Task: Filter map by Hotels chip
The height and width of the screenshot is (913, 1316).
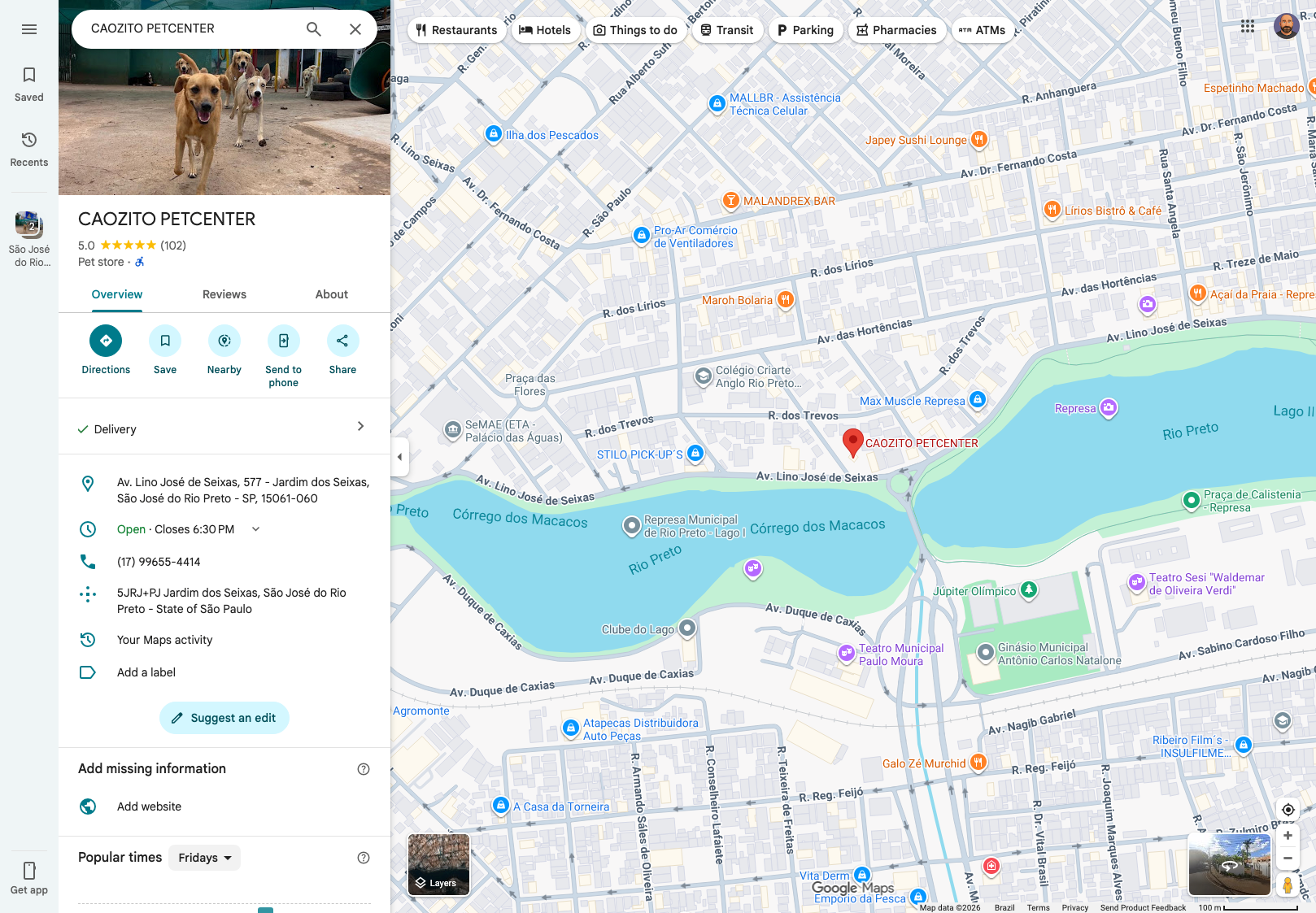Action: (545, 30)
